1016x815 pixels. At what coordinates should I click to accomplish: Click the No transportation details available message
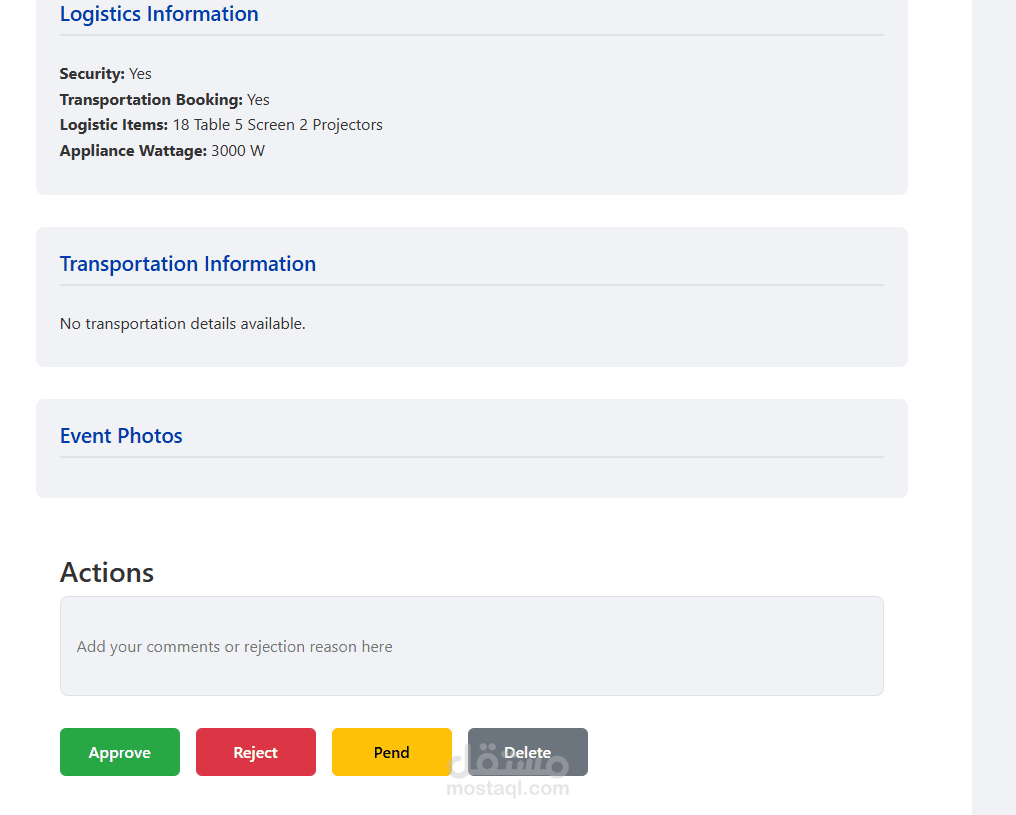pos(183,323)
